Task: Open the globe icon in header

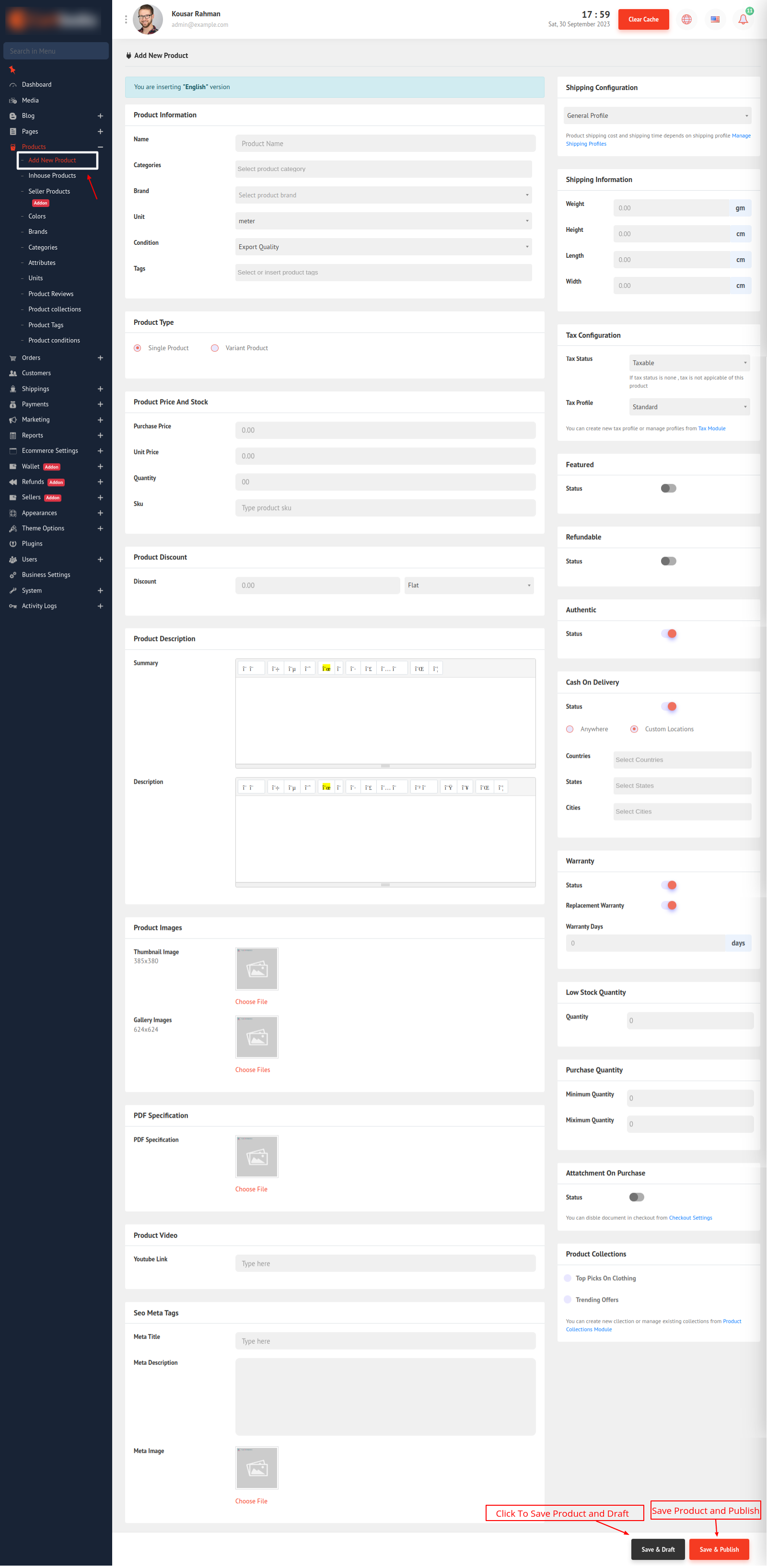Action: [x=686, y=20]
